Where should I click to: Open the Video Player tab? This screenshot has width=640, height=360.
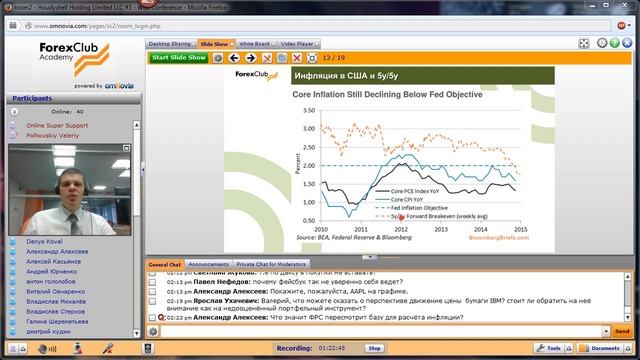click(299, 44)
